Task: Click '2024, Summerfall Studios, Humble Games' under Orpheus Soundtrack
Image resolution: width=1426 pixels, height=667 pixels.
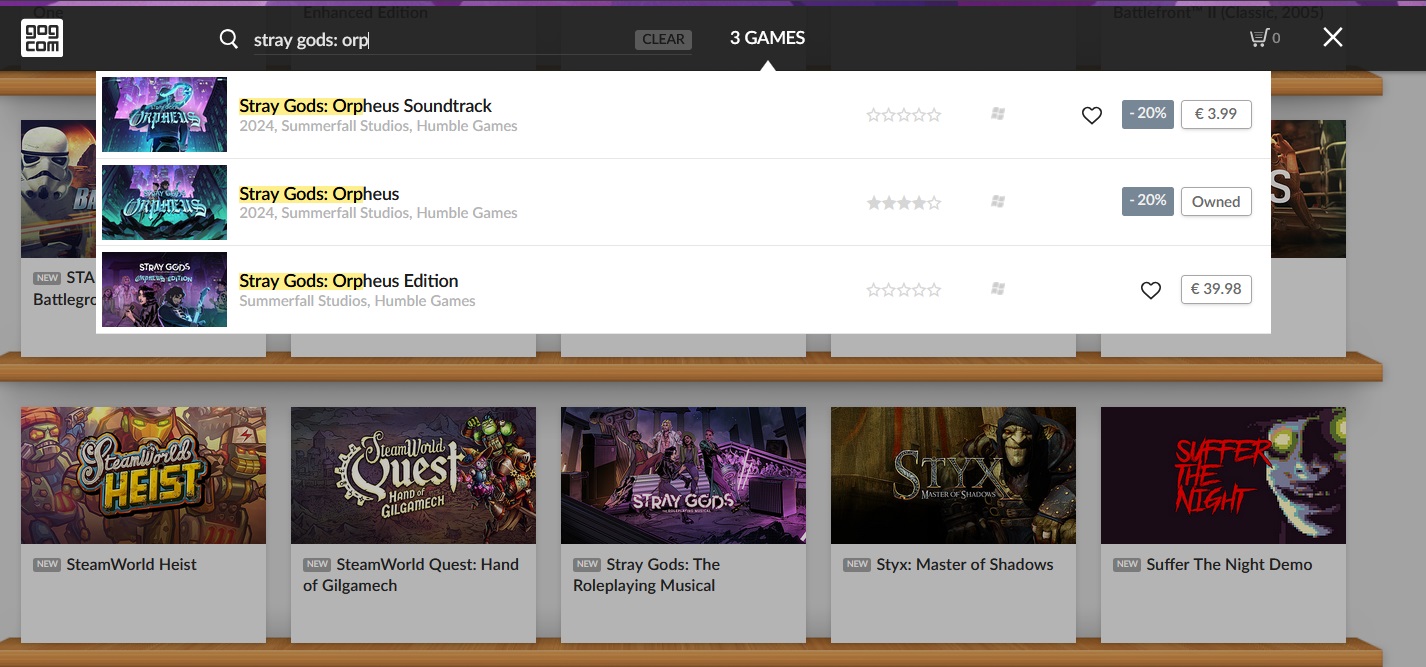Action: tap(378, 126)
